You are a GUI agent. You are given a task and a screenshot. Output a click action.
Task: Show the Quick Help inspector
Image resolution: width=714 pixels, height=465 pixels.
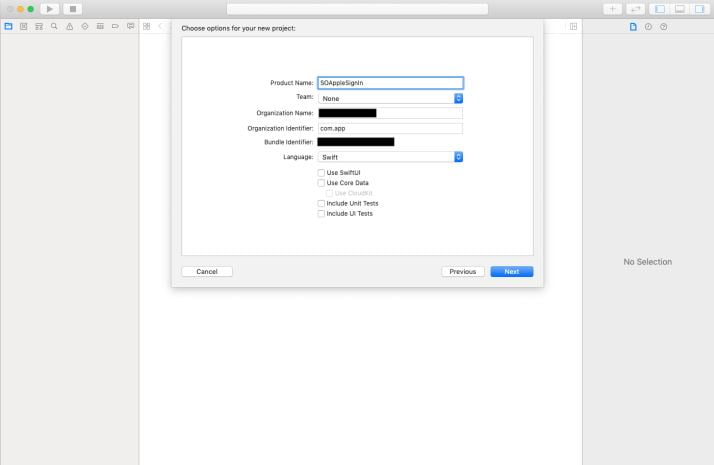click(663, 26)
